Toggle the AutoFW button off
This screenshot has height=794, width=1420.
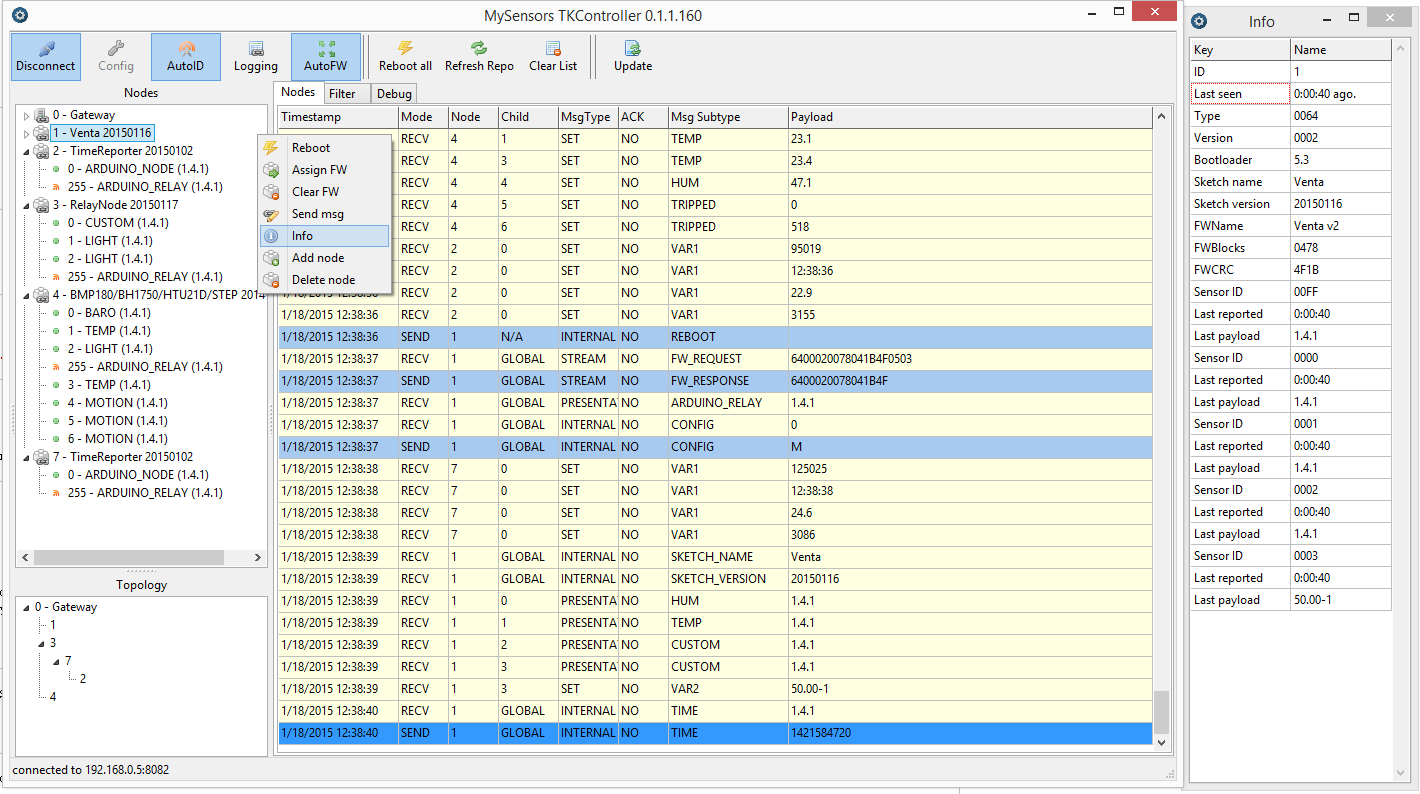326,57
